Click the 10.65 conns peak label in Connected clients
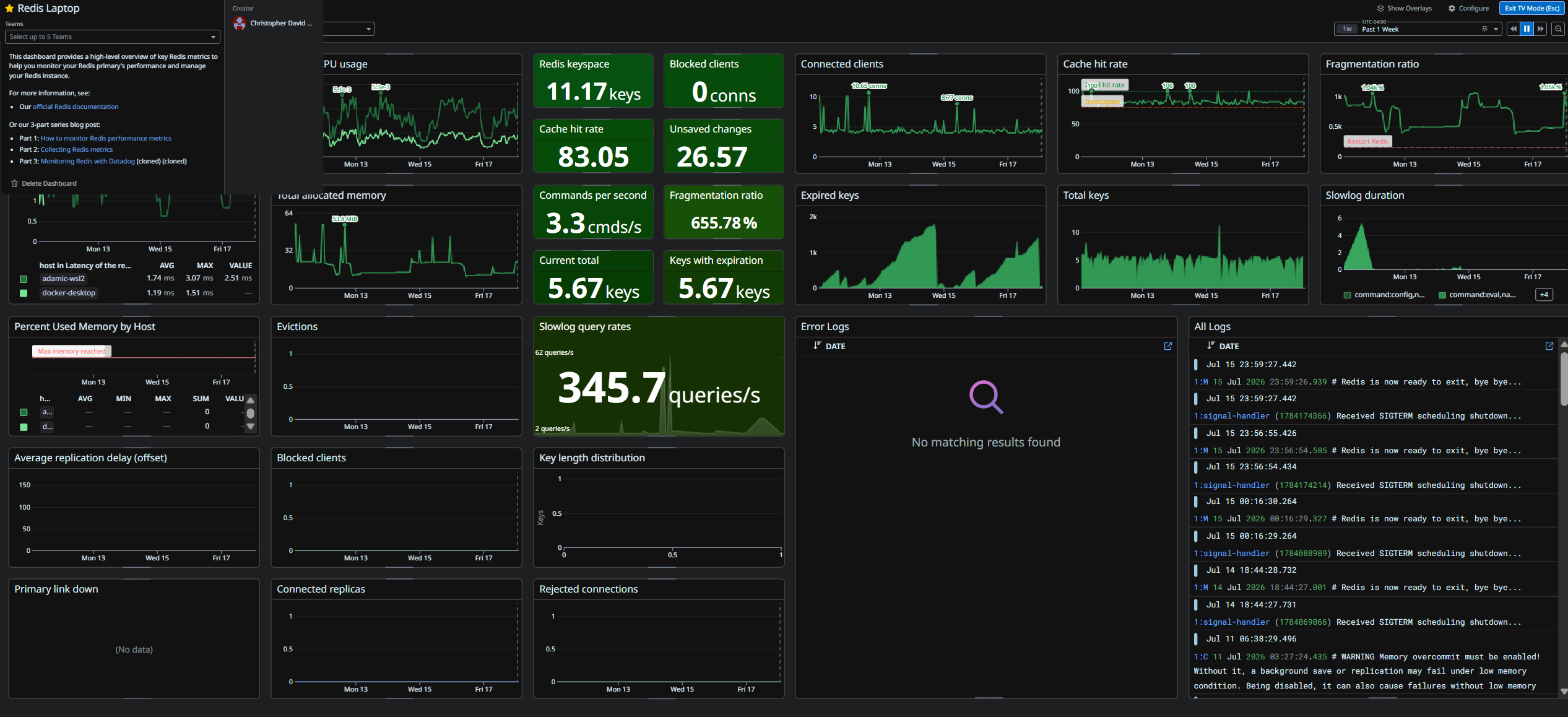The height and width of the screenshot is (717, 1568). tap(869, 86)
